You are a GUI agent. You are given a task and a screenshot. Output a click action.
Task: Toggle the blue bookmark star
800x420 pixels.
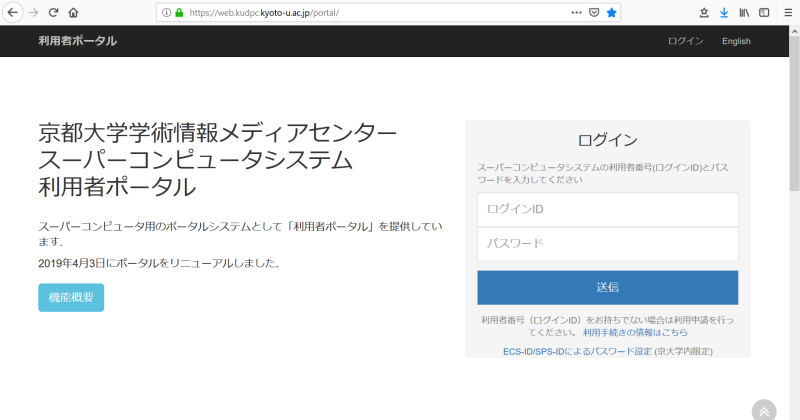coord(612,13)
